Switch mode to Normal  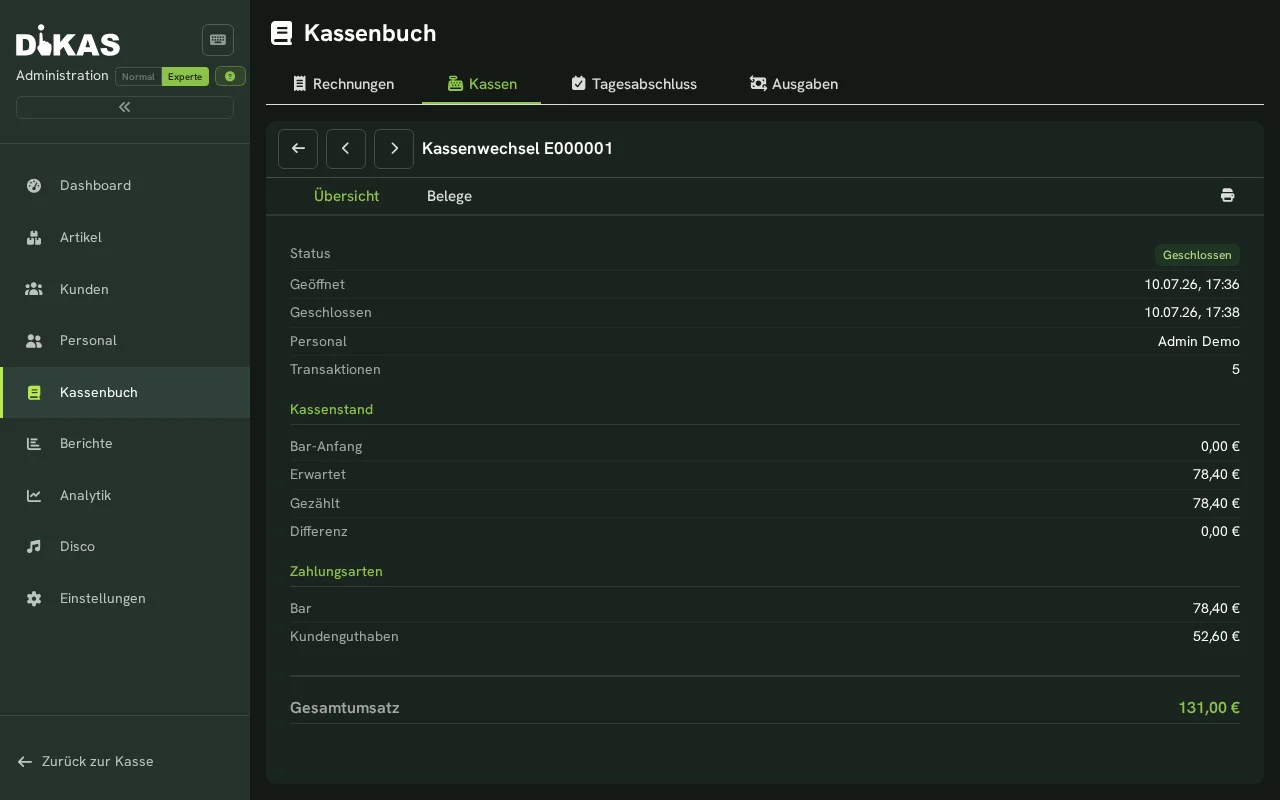coord(138,76)
